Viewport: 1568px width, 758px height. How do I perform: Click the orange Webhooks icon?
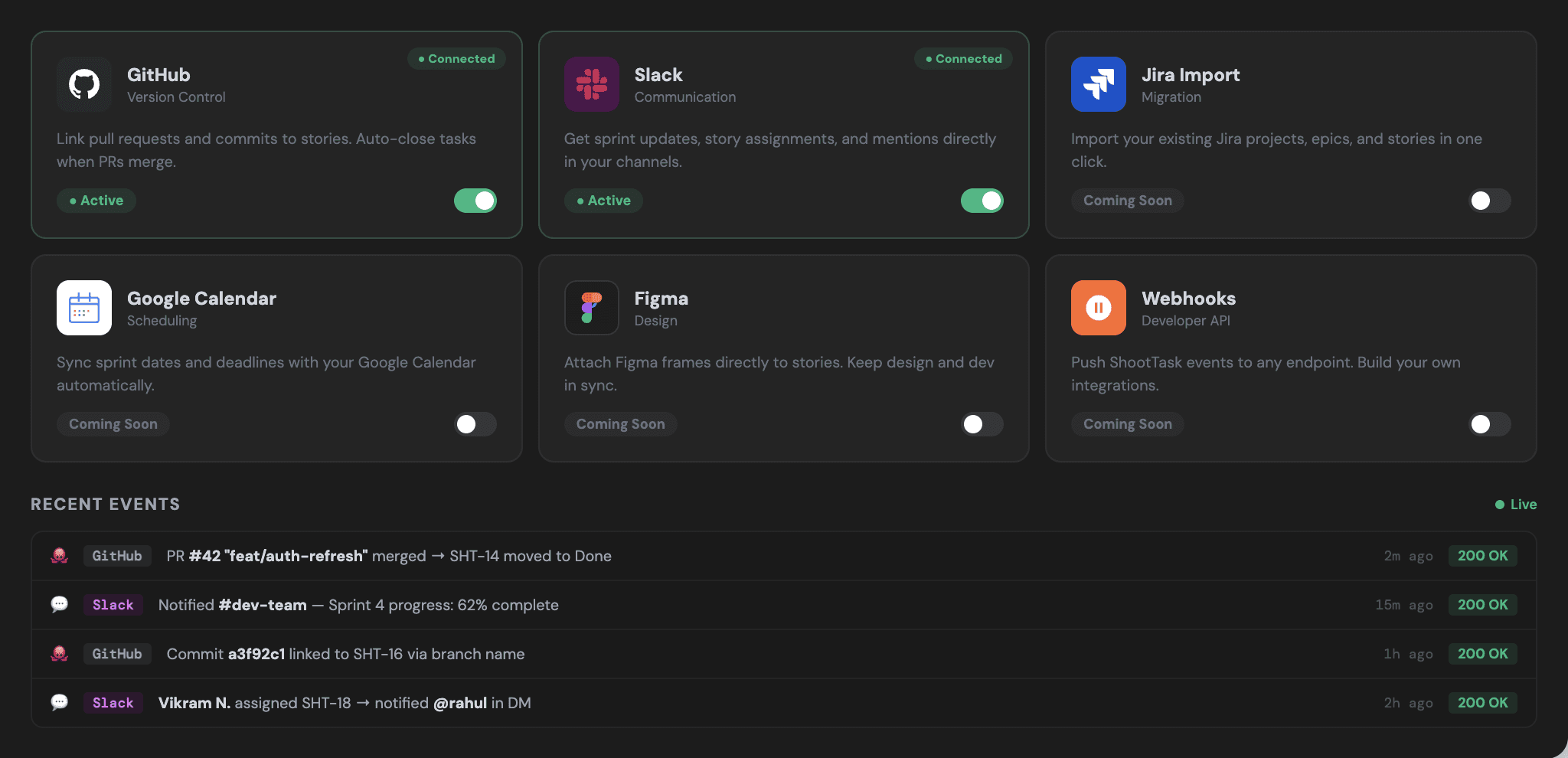point(1098,308)
